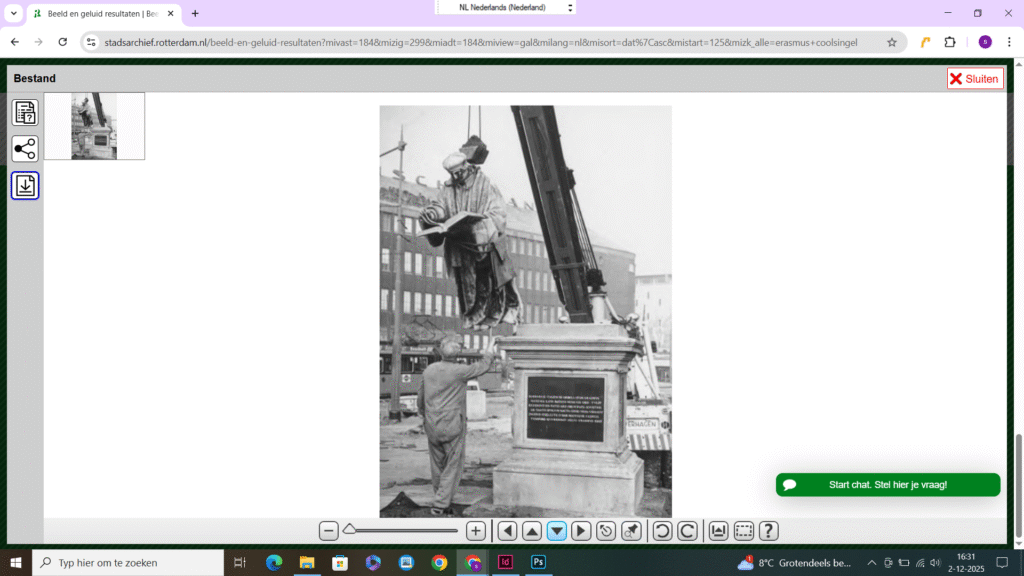Click the zoom out minus button
1024x576 pixels.
(329, 531)
